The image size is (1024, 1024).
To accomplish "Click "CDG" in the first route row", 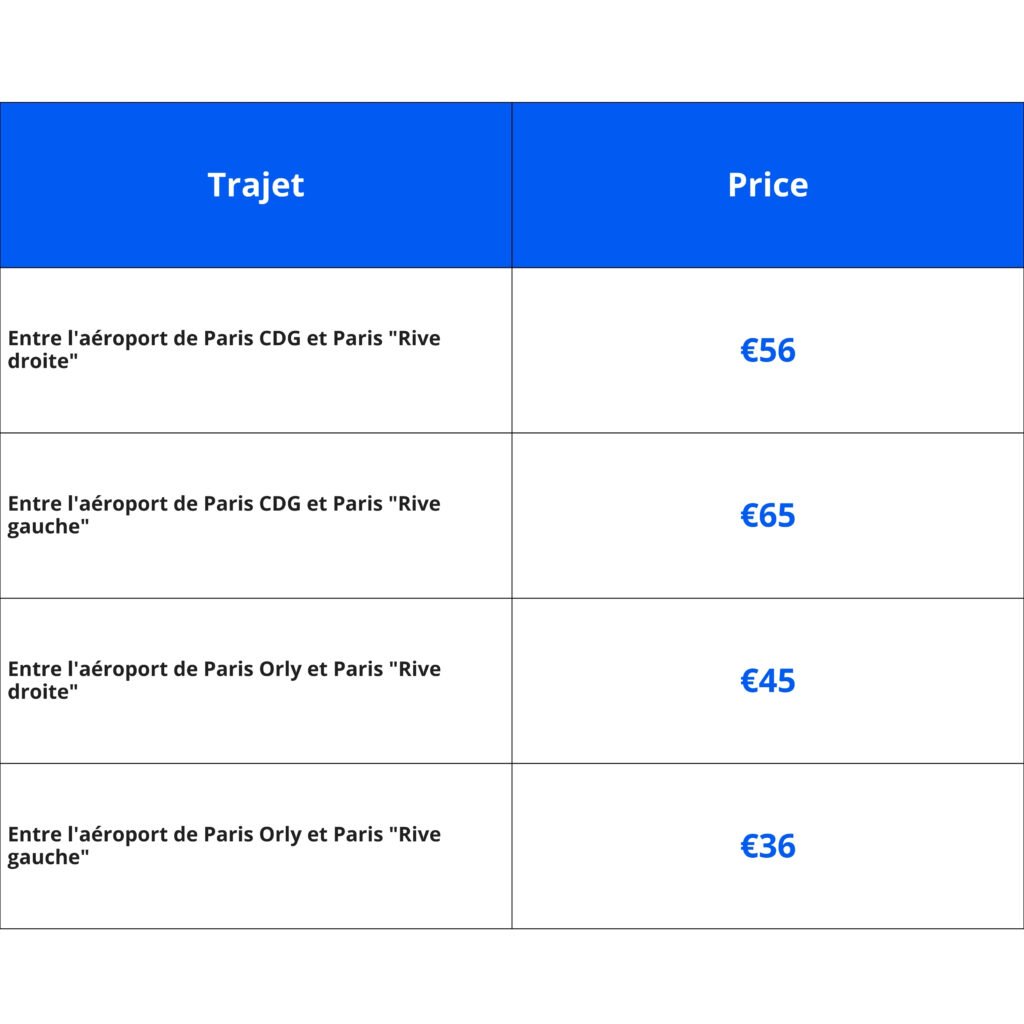I will (279, 338).
